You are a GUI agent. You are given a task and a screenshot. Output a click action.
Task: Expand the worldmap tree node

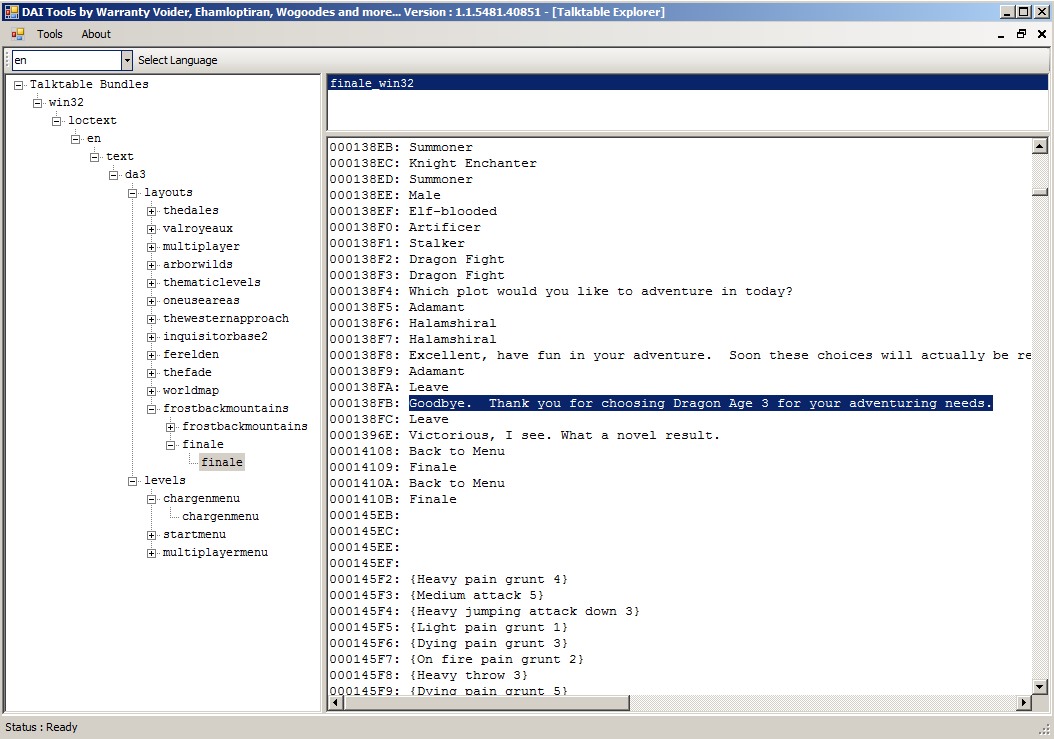151,390
